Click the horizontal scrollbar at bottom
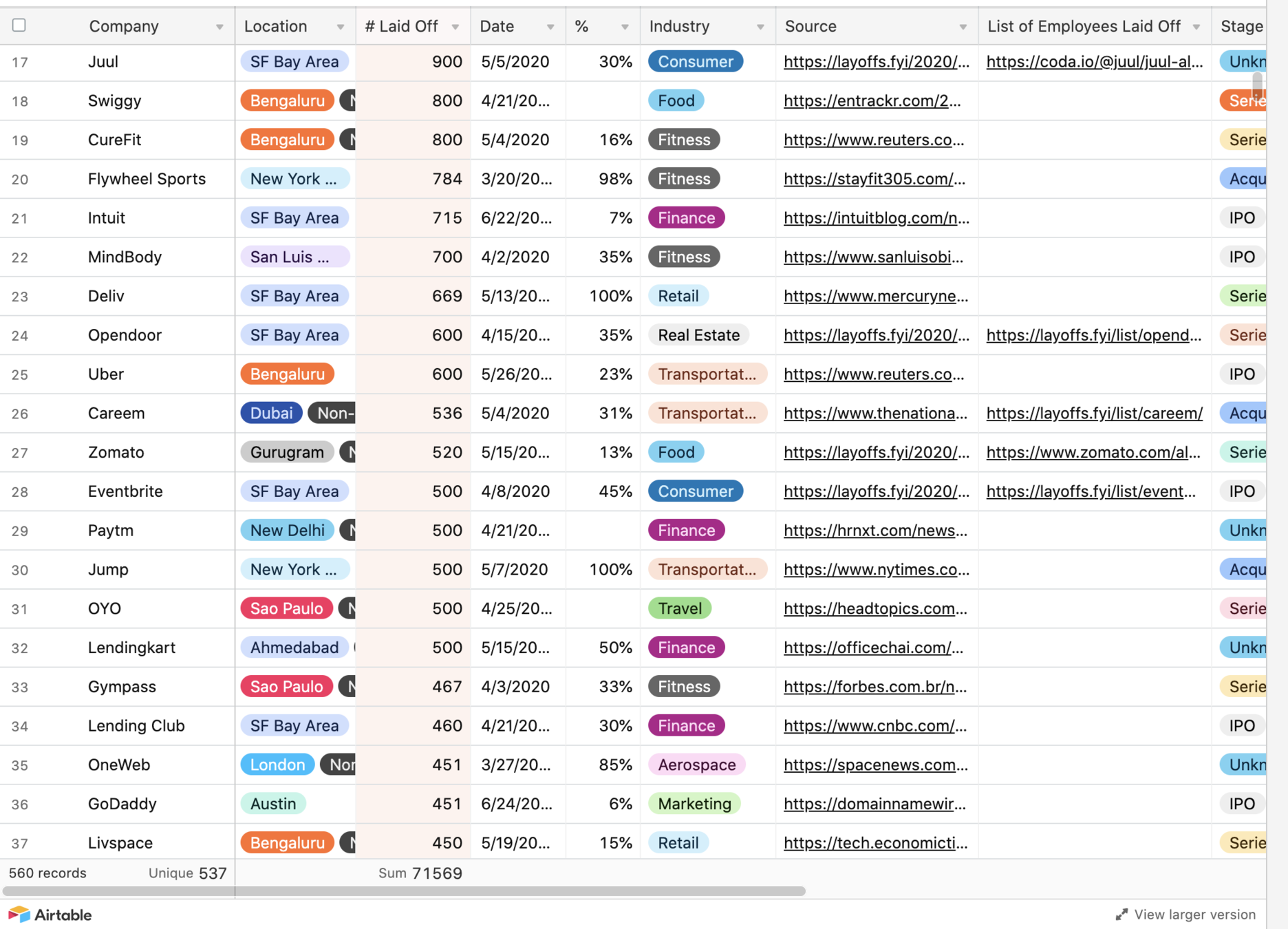The height and width of the screenshot is (929, 1288). pos(403,891)
